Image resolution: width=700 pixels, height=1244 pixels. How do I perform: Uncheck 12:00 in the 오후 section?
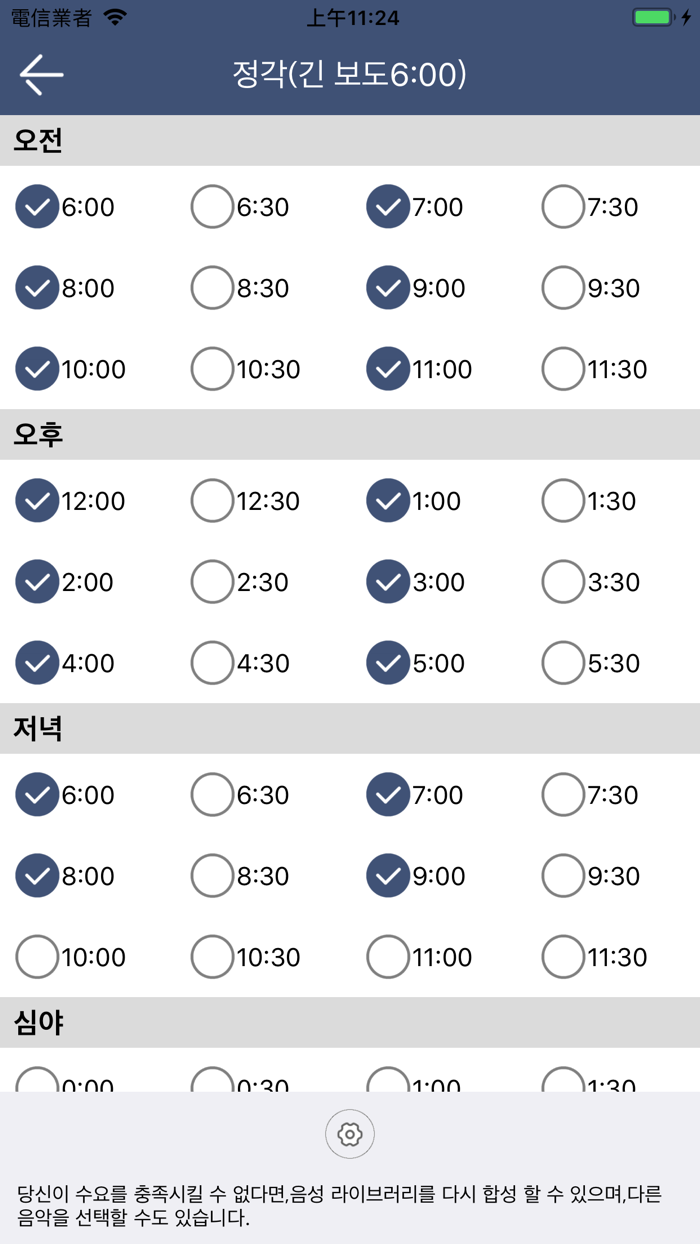pos(37,501)
